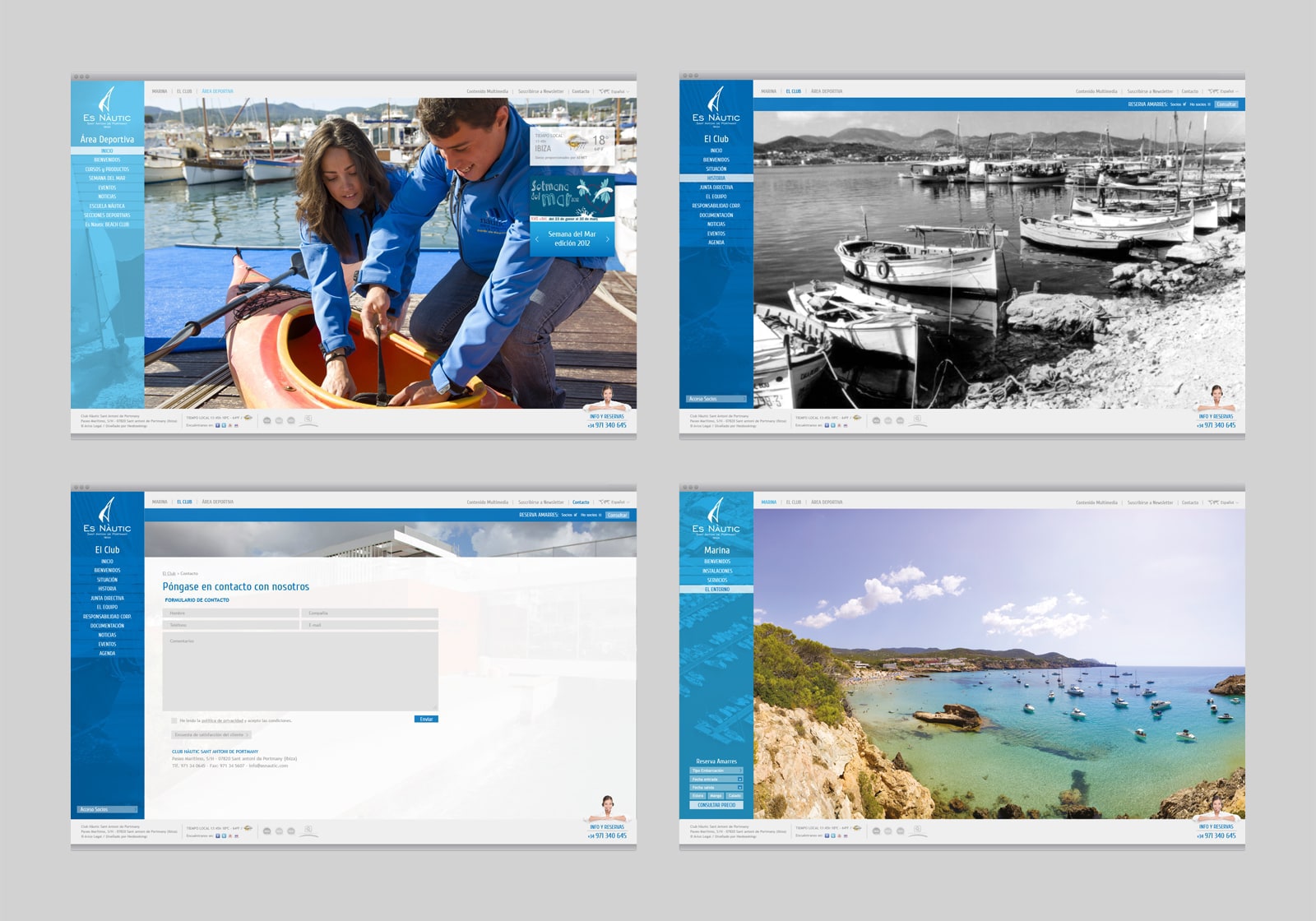Select CURSOS y PRODUCTOS in Área Deportiva menu
This screenshot has width=1316, height=921.
[107, 169]
